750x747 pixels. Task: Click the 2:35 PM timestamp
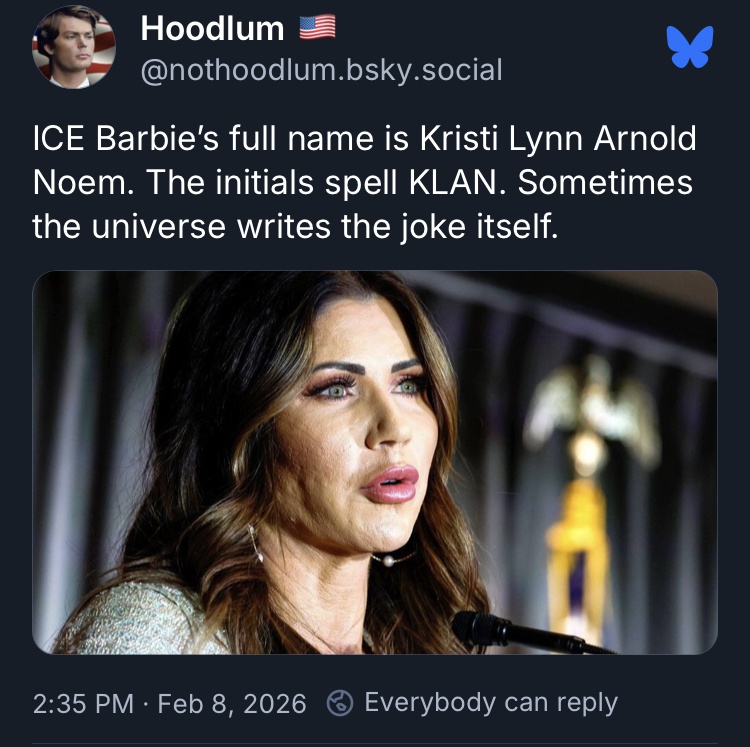click(84, 703)
